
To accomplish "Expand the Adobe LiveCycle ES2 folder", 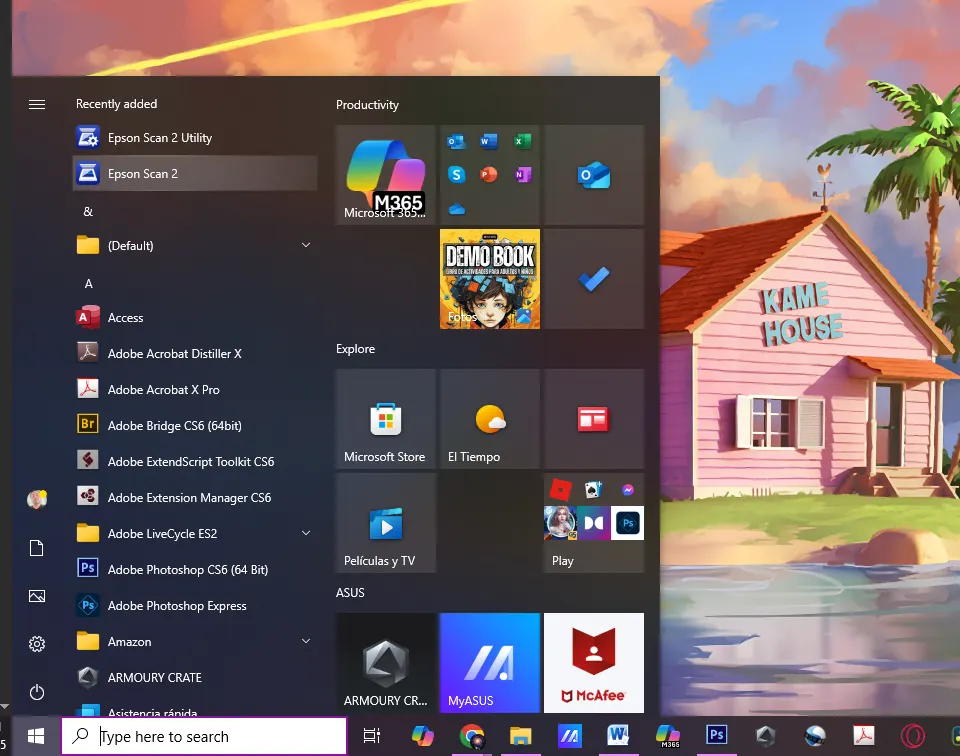I will pos(195,534).
